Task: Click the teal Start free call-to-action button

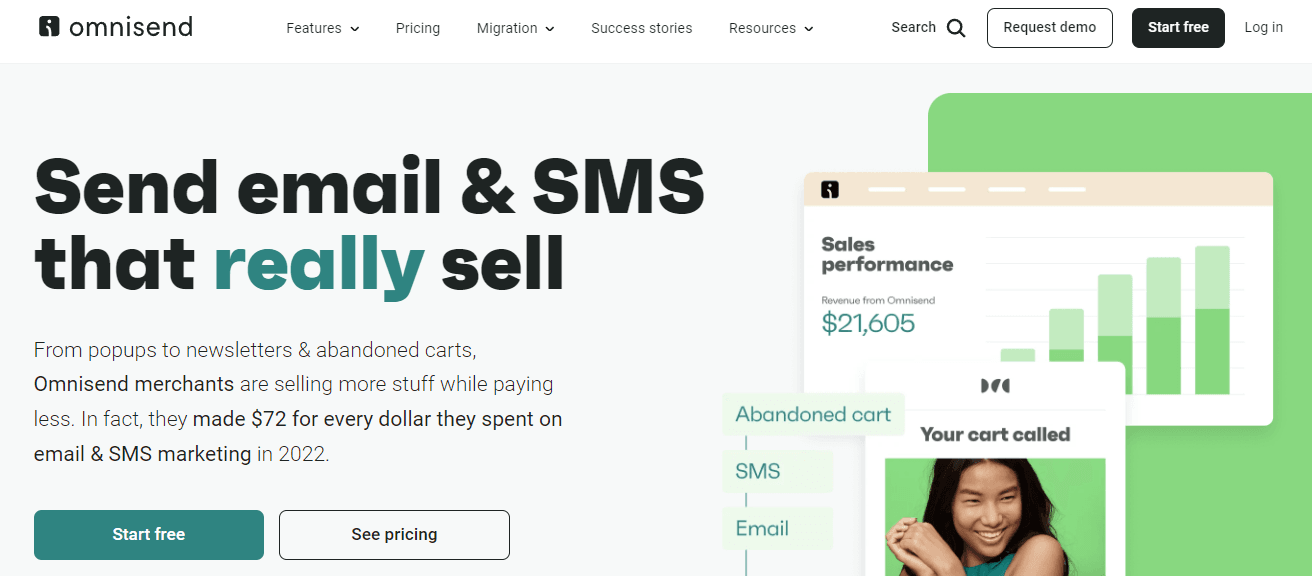Action: click(148, 535)
